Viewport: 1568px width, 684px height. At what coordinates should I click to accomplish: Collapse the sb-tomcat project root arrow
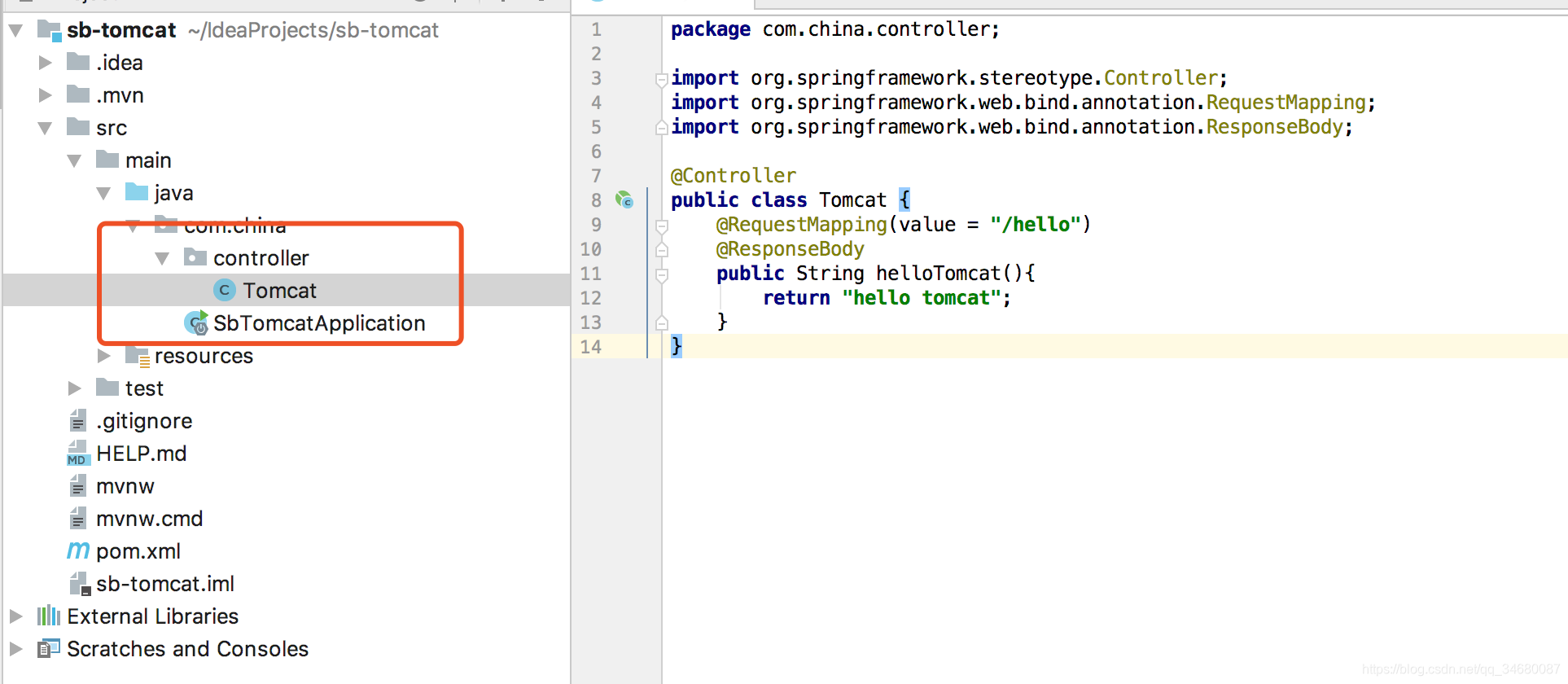15,31
